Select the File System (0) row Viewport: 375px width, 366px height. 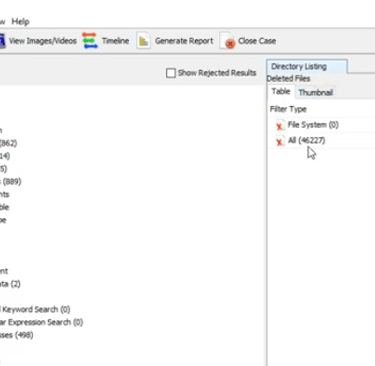point(322,125)
